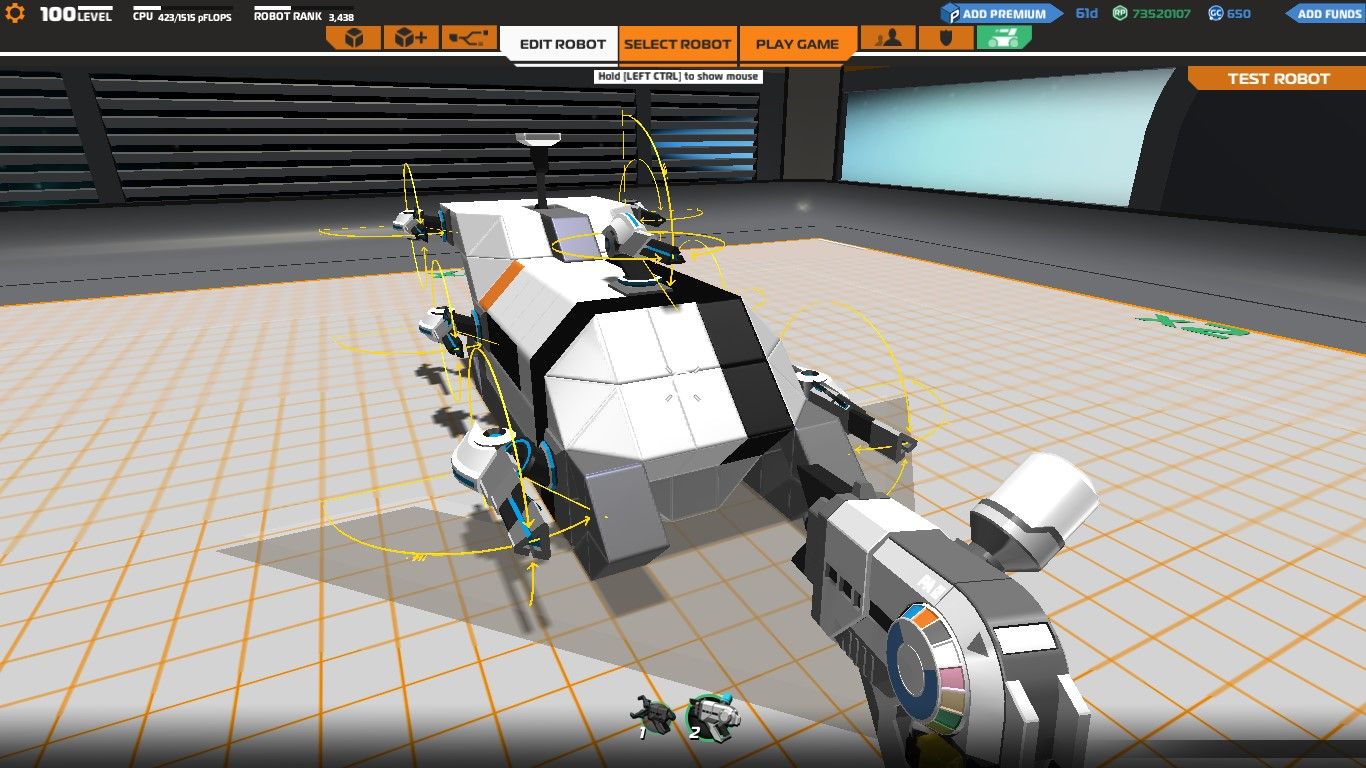Switch to the Select Robot tab
The height and width of the screenshot is (768, 1366).
coord(677,44)
